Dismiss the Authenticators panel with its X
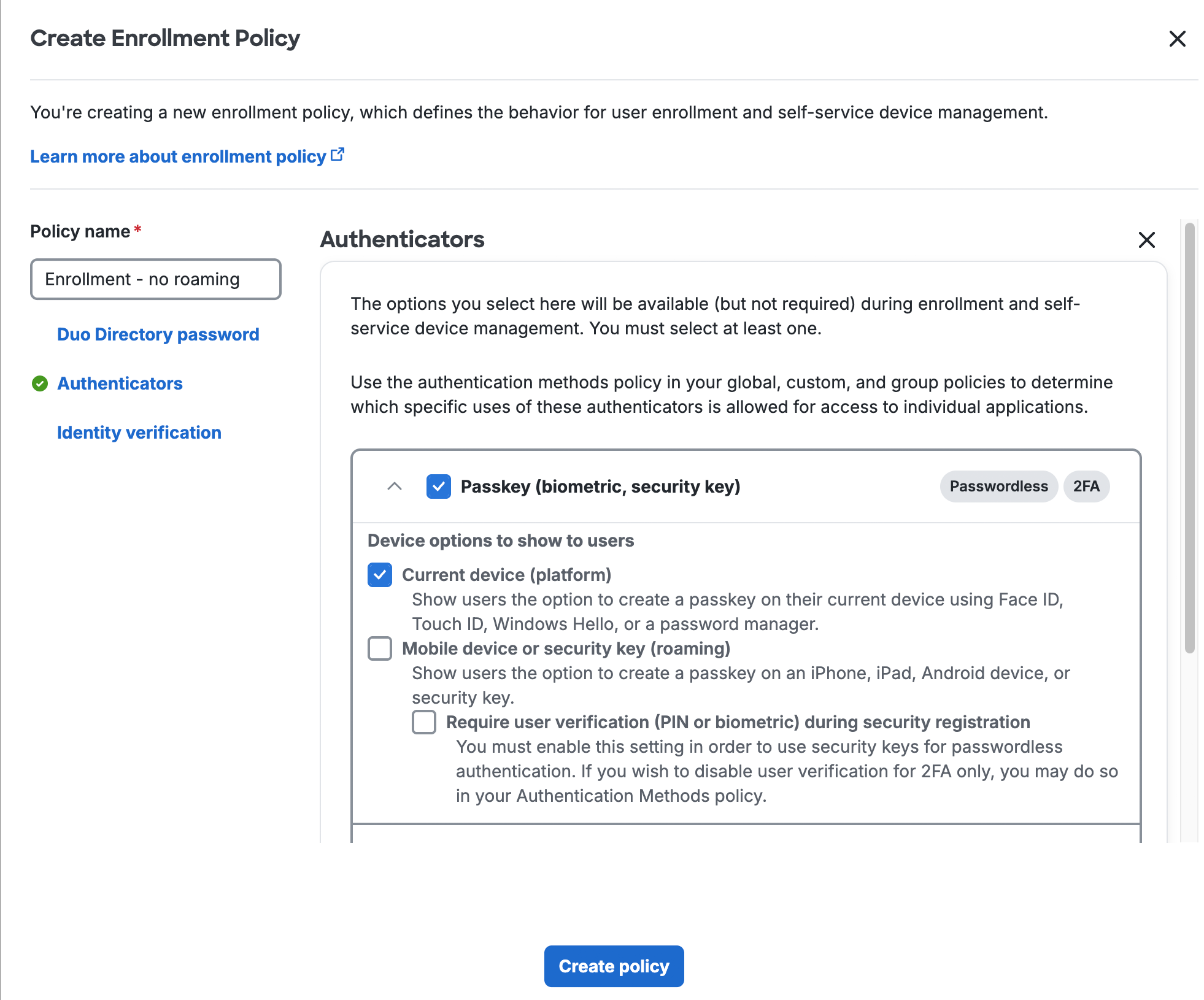 tap(1146, 240)
